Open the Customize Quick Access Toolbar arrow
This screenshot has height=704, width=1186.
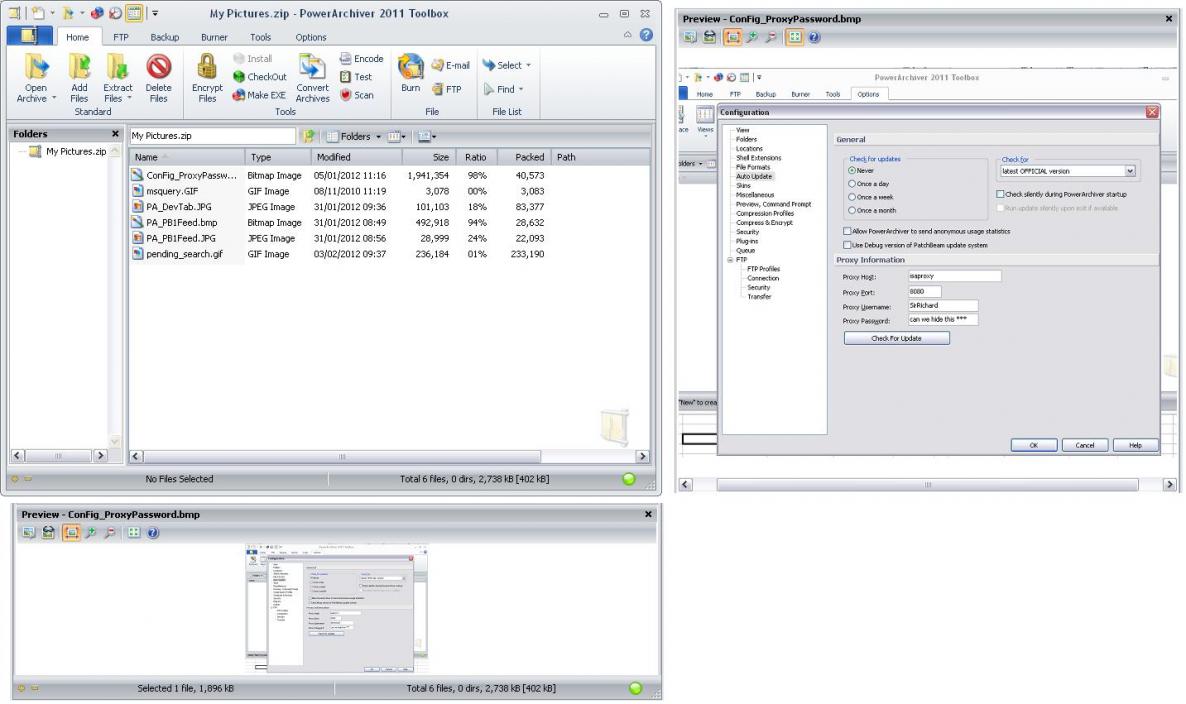pos(155,13)
